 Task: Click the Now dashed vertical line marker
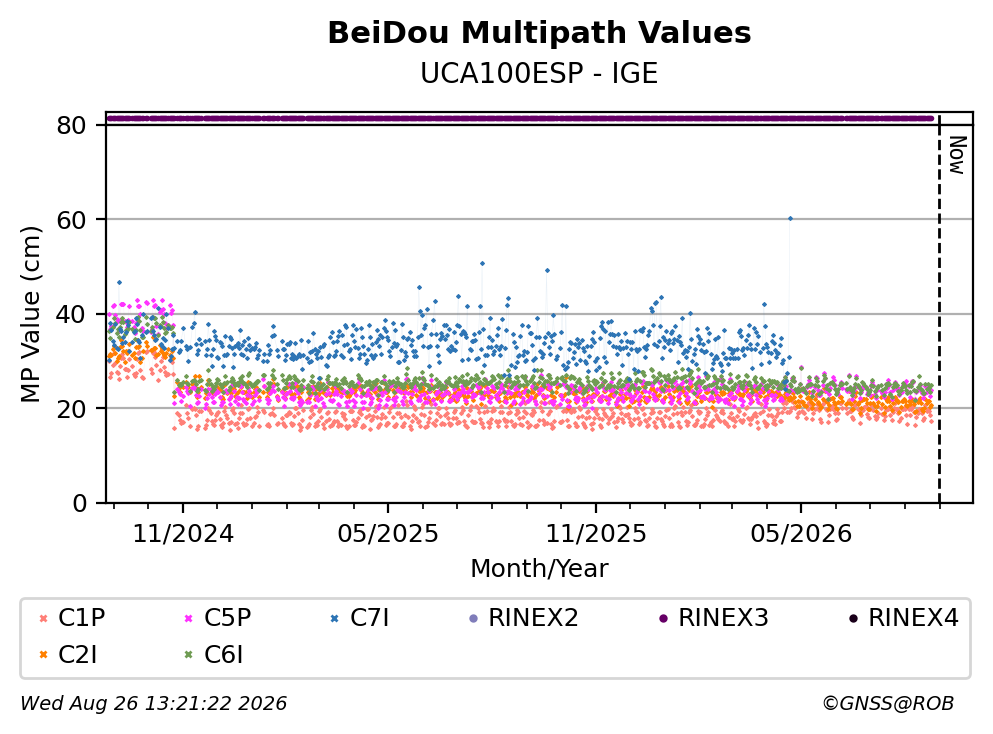939,307
